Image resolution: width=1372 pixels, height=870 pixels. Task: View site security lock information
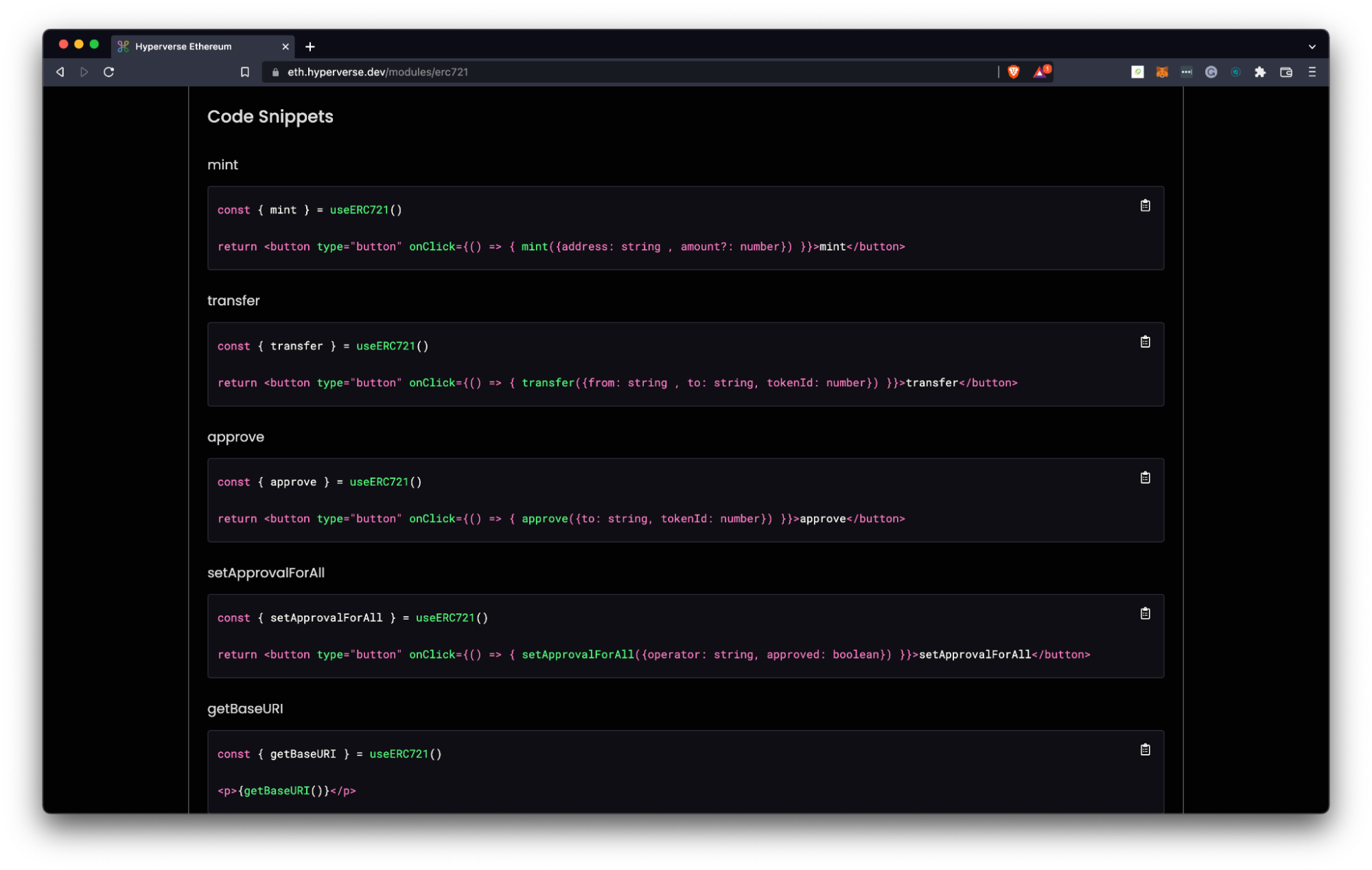pyautogui.click(x=275, y=72)
